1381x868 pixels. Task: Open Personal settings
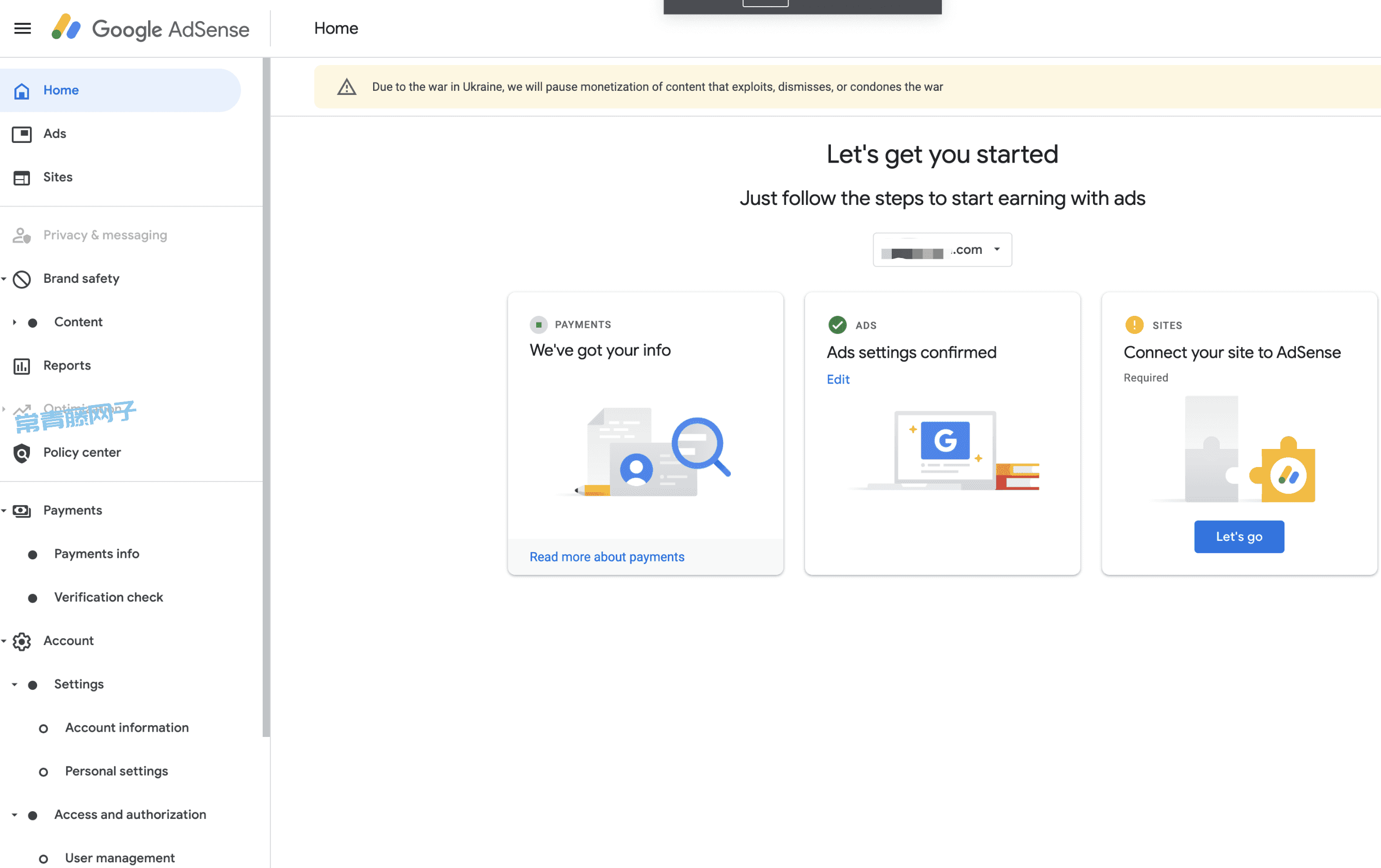pyautogui.click(x=117, y=771)
